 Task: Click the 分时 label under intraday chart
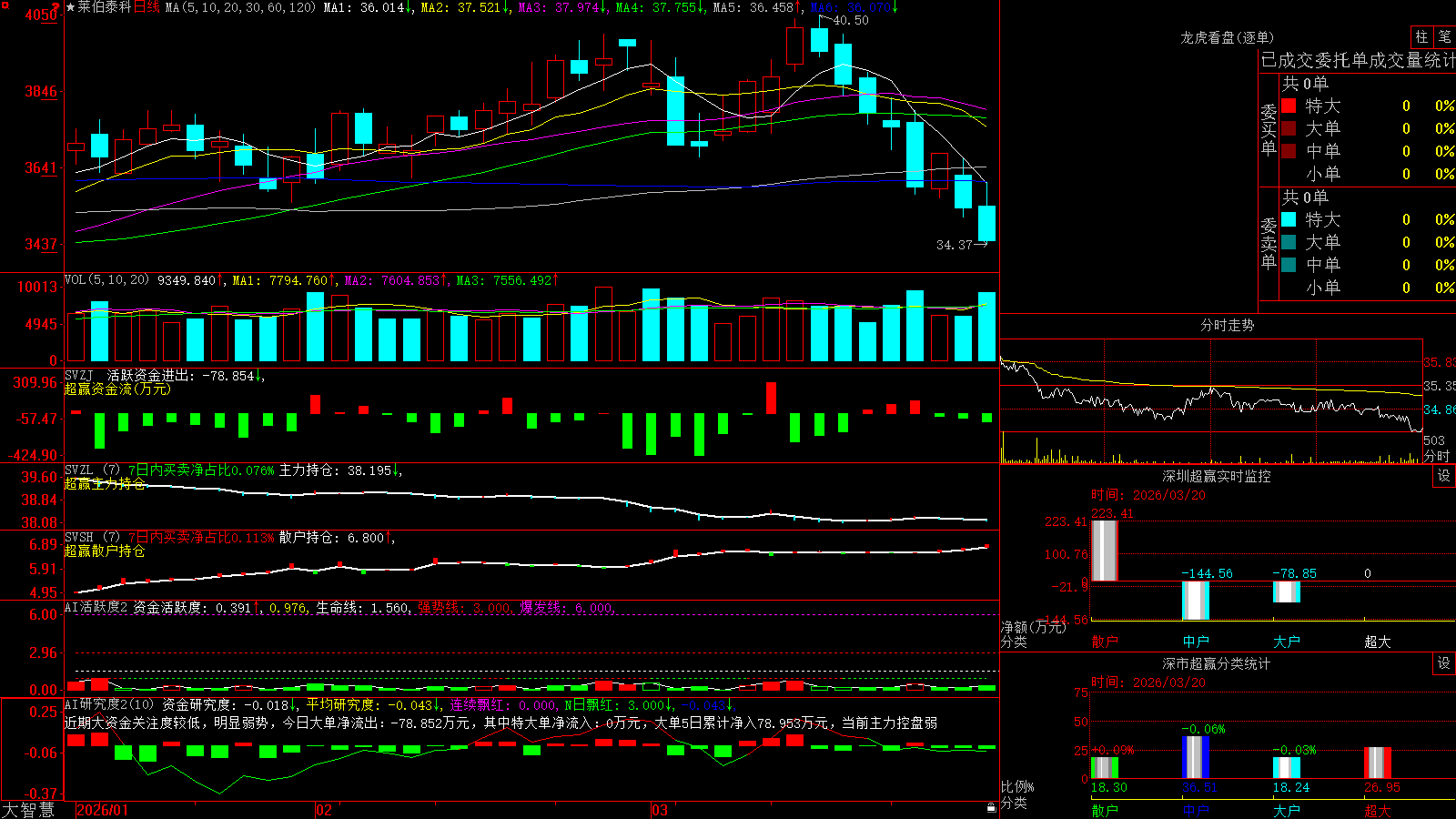pos(1437,455)
